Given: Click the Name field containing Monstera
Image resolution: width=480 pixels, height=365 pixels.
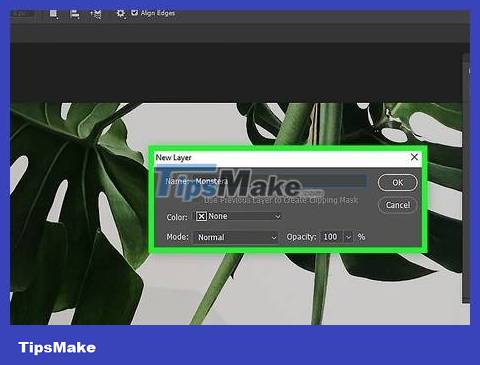Looking at the screenshot, I should (x=280, y=181).
